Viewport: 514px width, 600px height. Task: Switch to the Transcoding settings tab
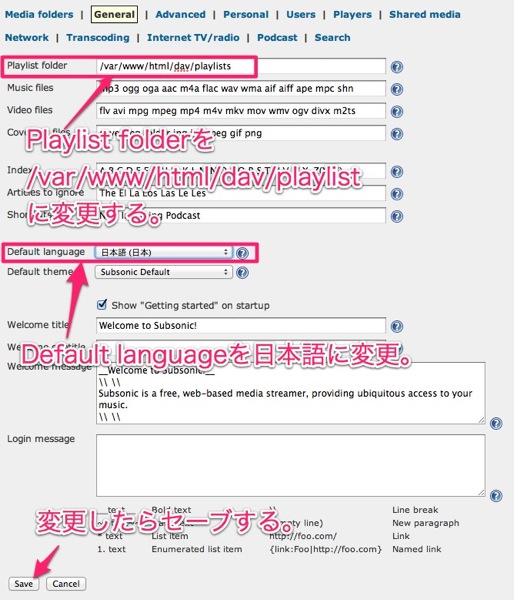pyautogui.click(x=98, y=38)
